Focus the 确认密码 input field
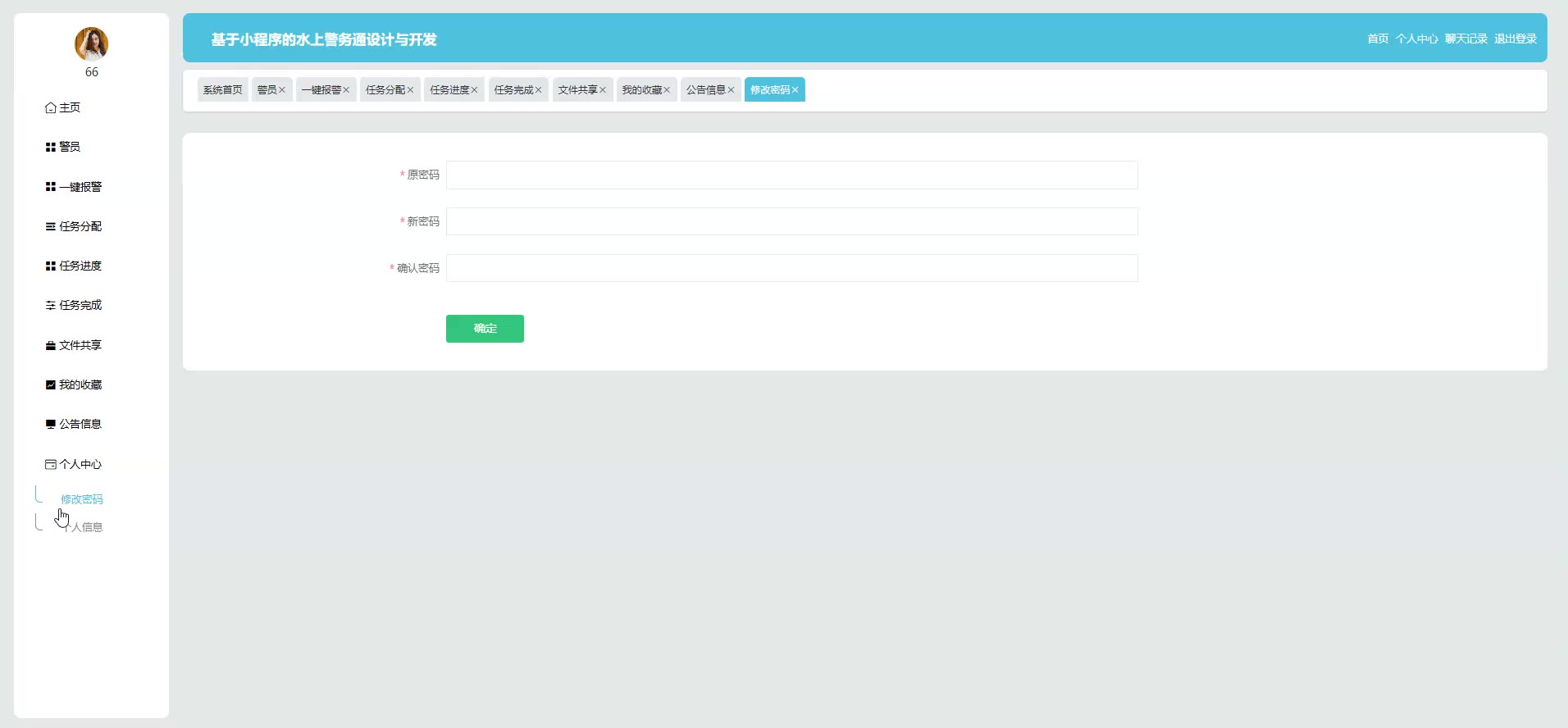This screenshot has width=1568, height=728. click(791, 268)
